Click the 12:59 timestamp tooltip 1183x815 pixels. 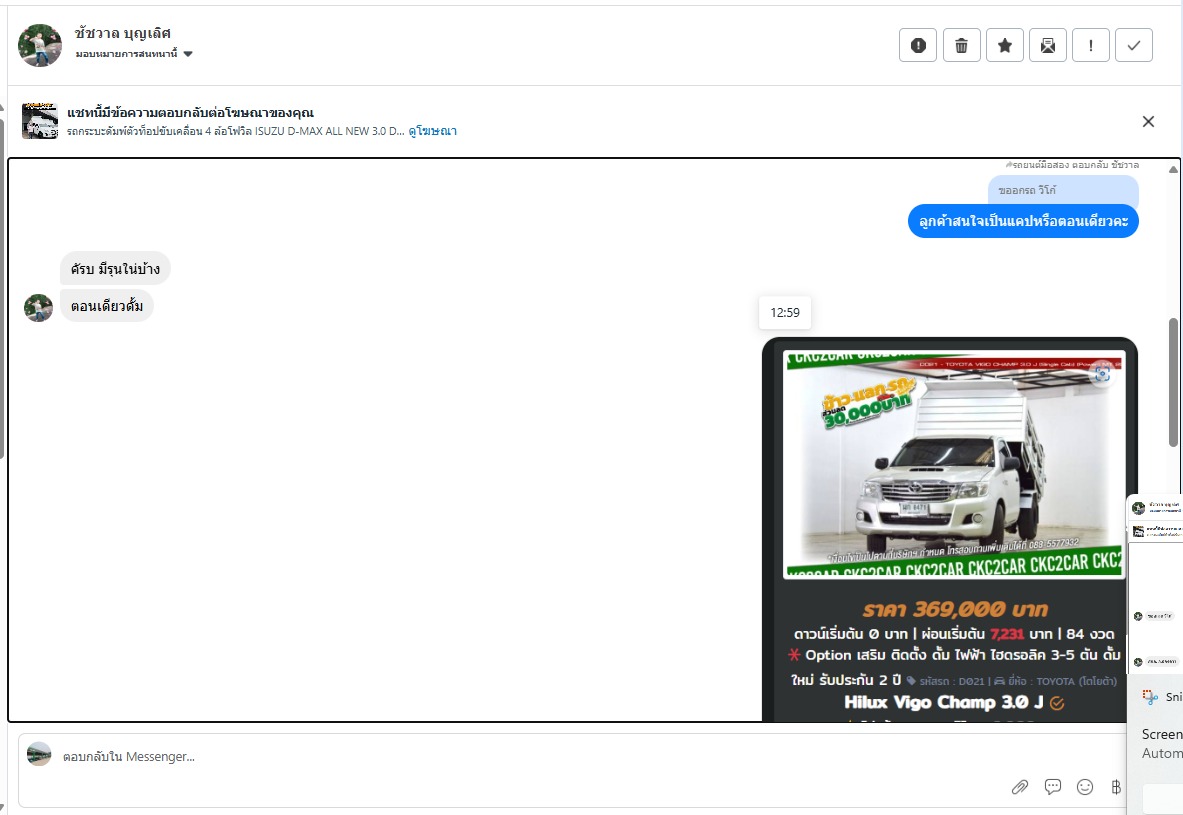(785, 312)
